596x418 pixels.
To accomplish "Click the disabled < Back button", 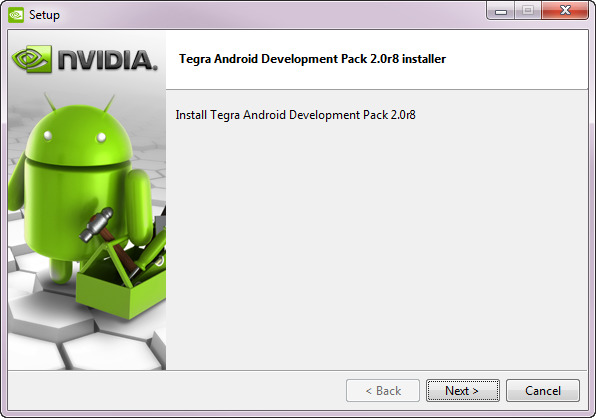I will coord(383,390).
